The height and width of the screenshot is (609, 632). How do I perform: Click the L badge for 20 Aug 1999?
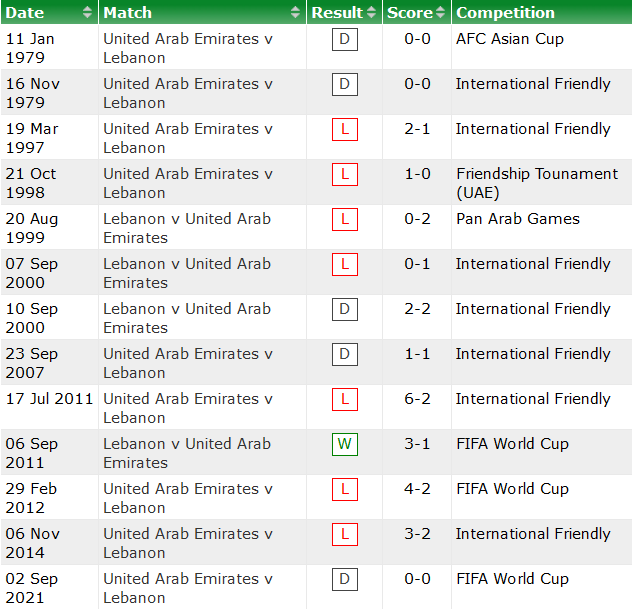(x=345, y=219)
